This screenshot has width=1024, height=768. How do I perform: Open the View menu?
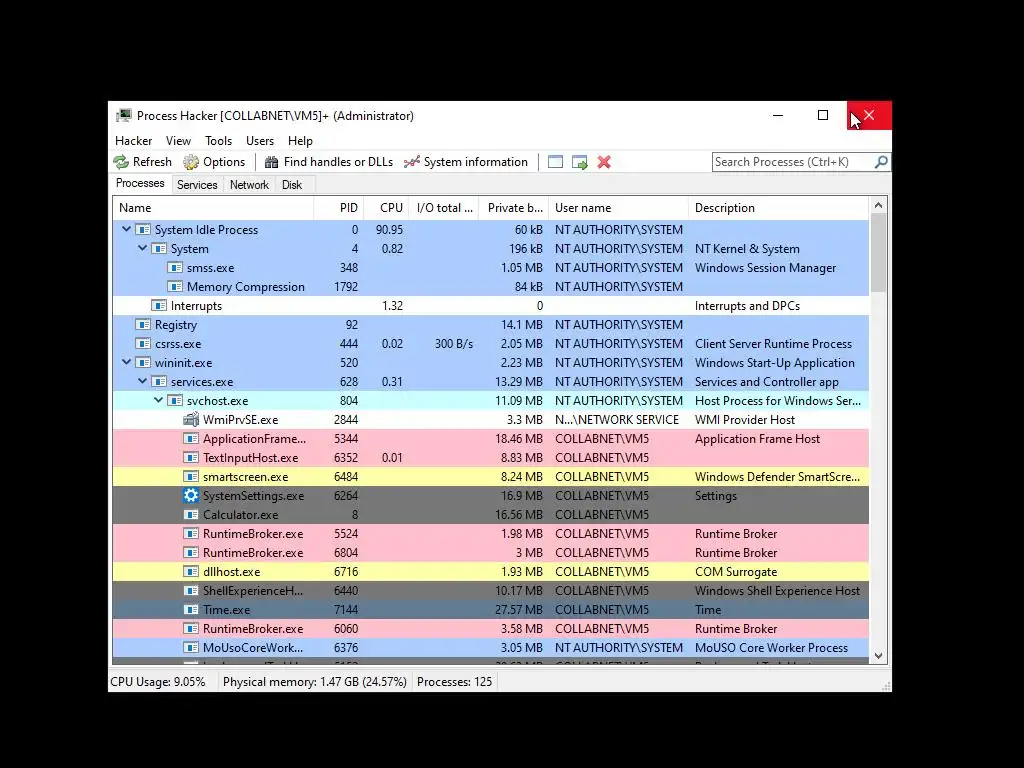(178, 140)
